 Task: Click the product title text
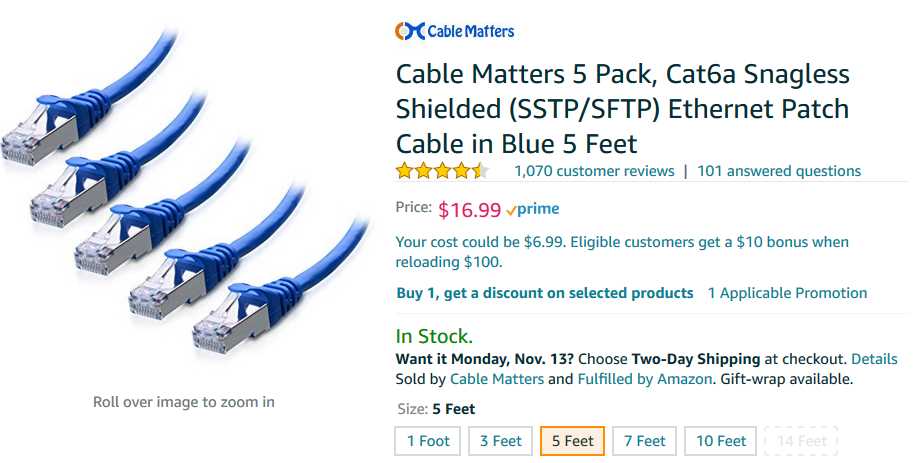point(623,108)
